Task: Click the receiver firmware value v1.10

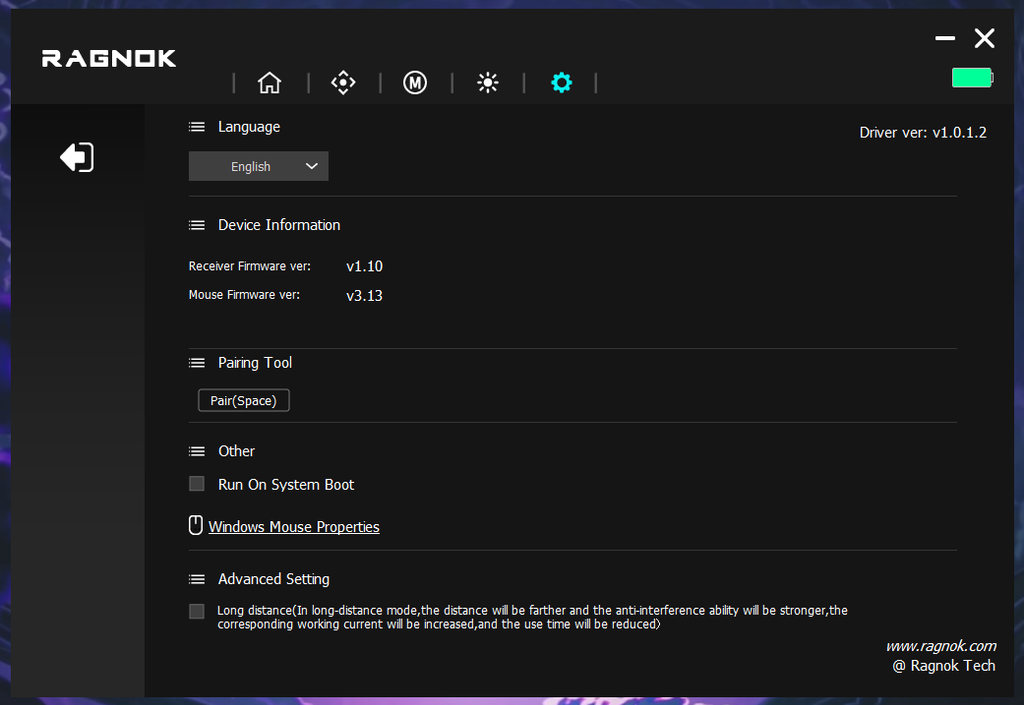Action: click(x=364, y=266)
